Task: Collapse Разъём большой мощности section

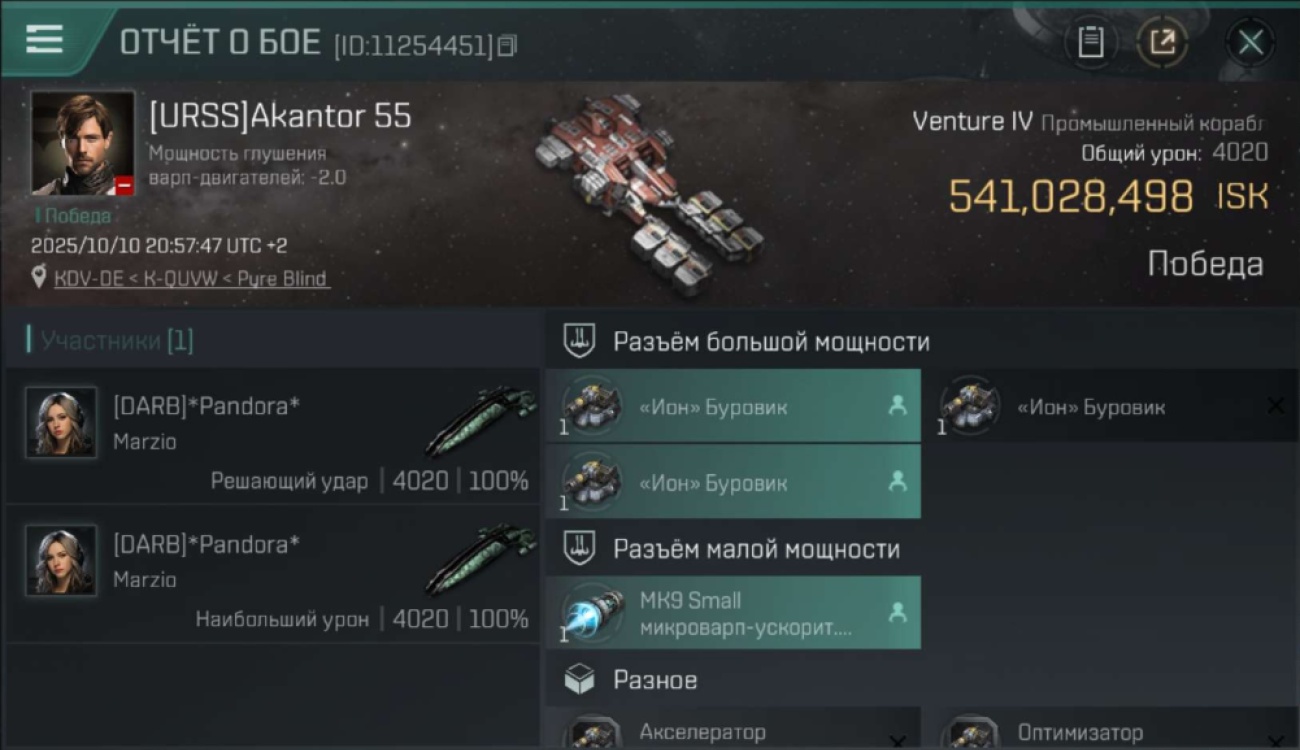Action: [922, 341]
